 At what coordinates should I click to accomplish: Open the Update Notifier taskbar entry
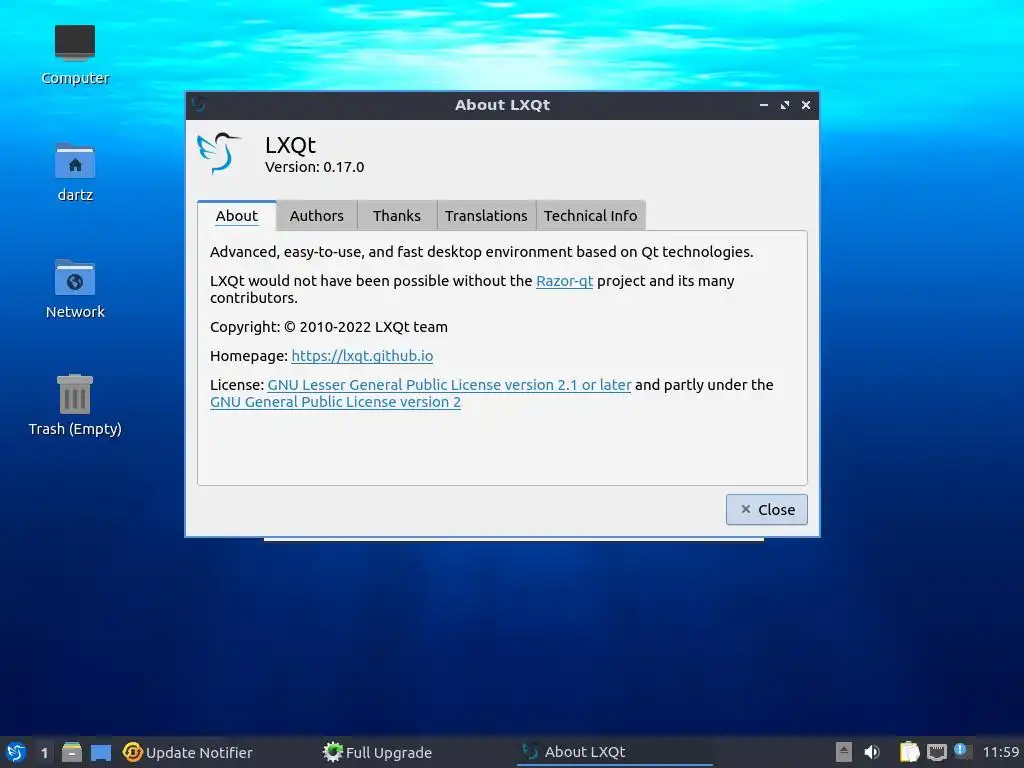187,752
